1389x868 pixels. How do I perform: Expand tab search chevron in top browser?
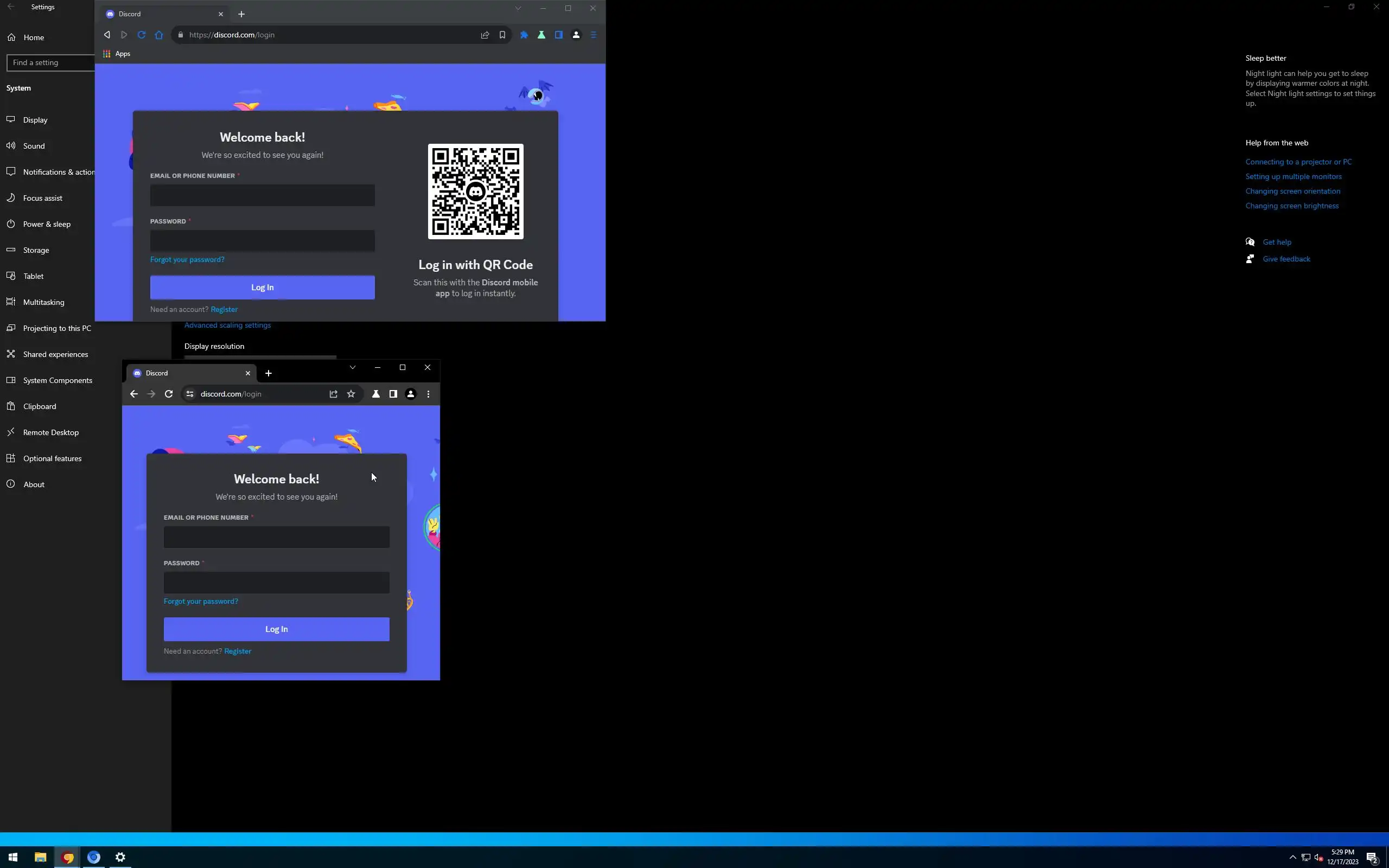click(518, 8)
